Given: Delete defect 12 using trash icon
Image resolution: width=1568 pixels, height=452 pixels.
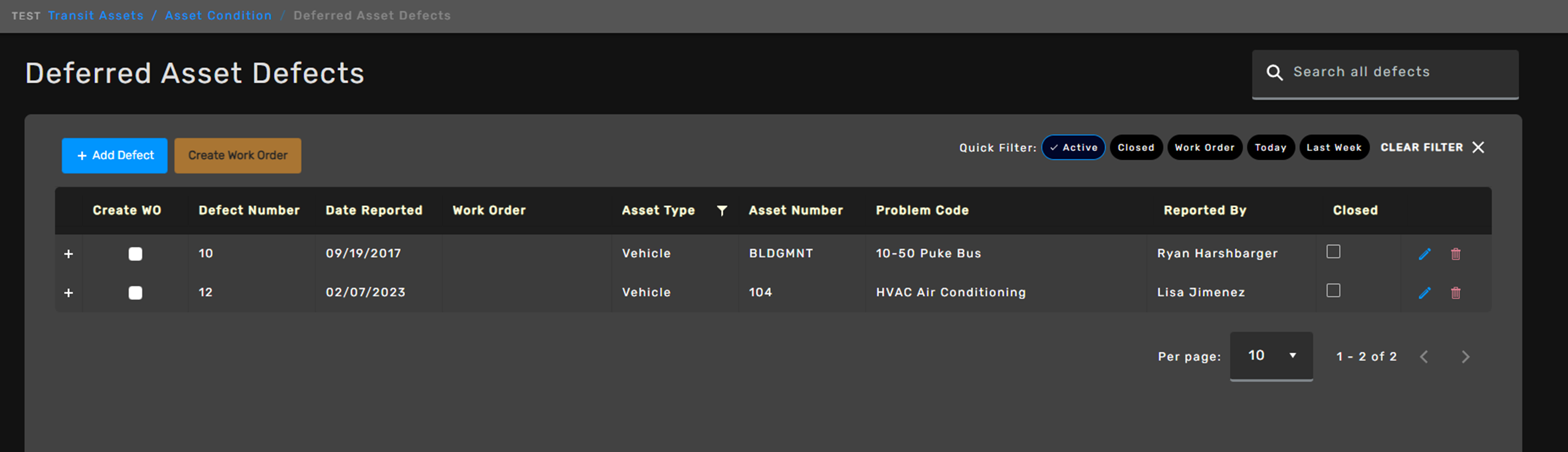Looking at the screenshot, I should (1455, 293).
